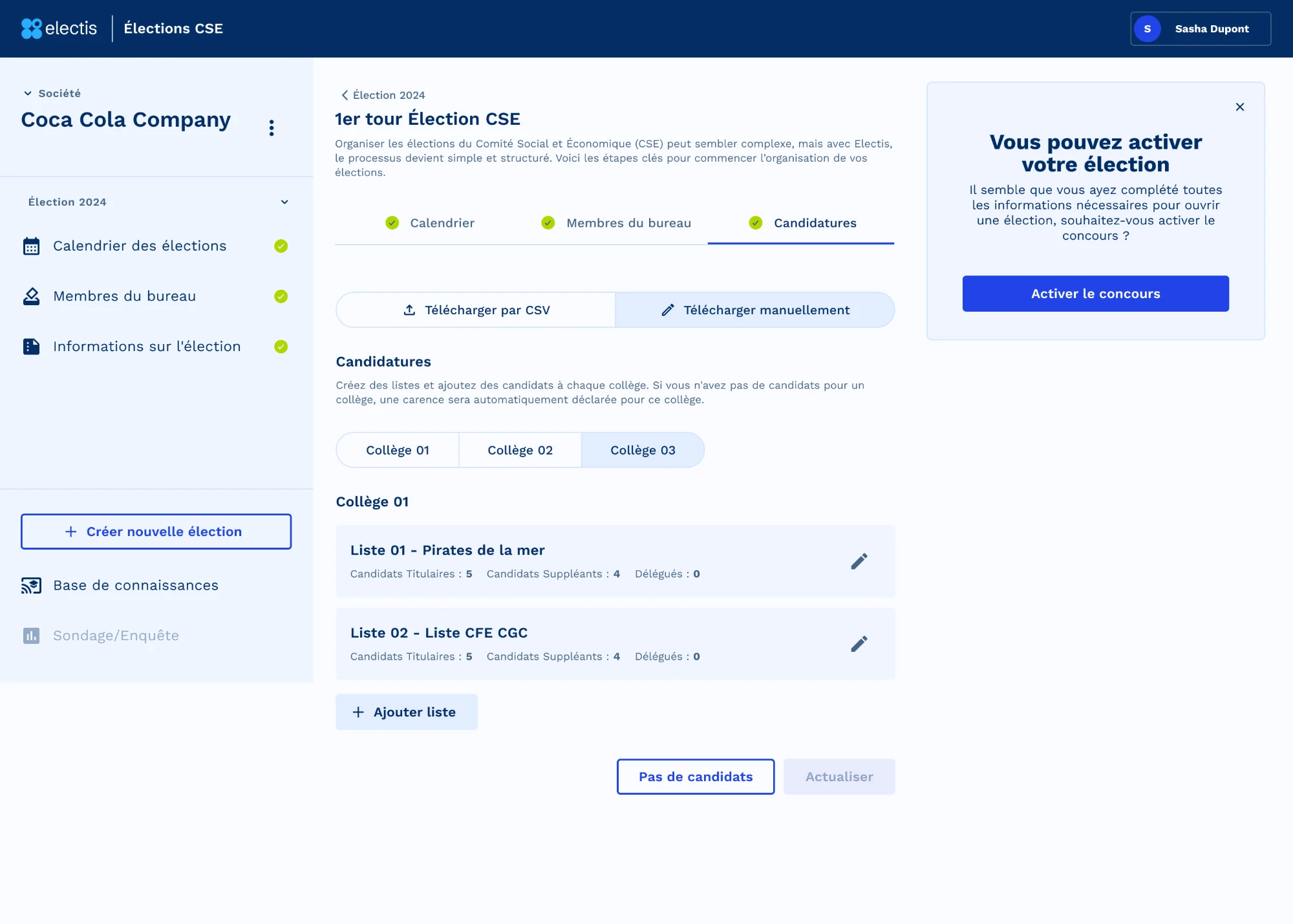Click the Membres du bureau stamp icon
The height and width of the screenshot is (924, 1293).
[31, 296]
